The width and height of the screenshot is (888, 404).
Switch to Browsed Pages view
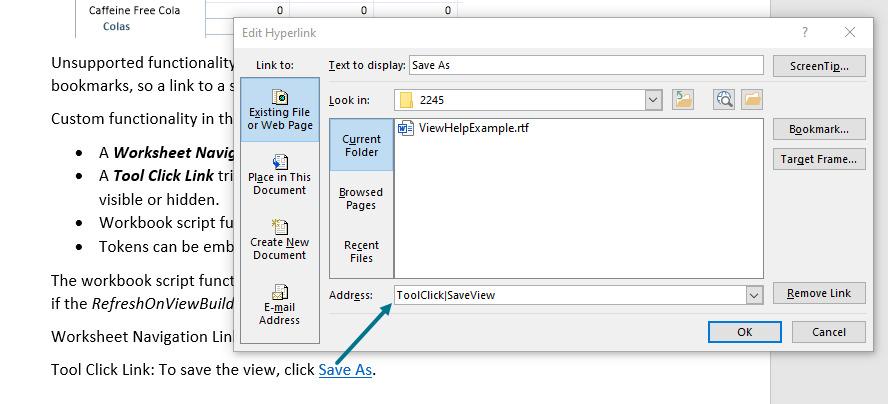point(361,198)
